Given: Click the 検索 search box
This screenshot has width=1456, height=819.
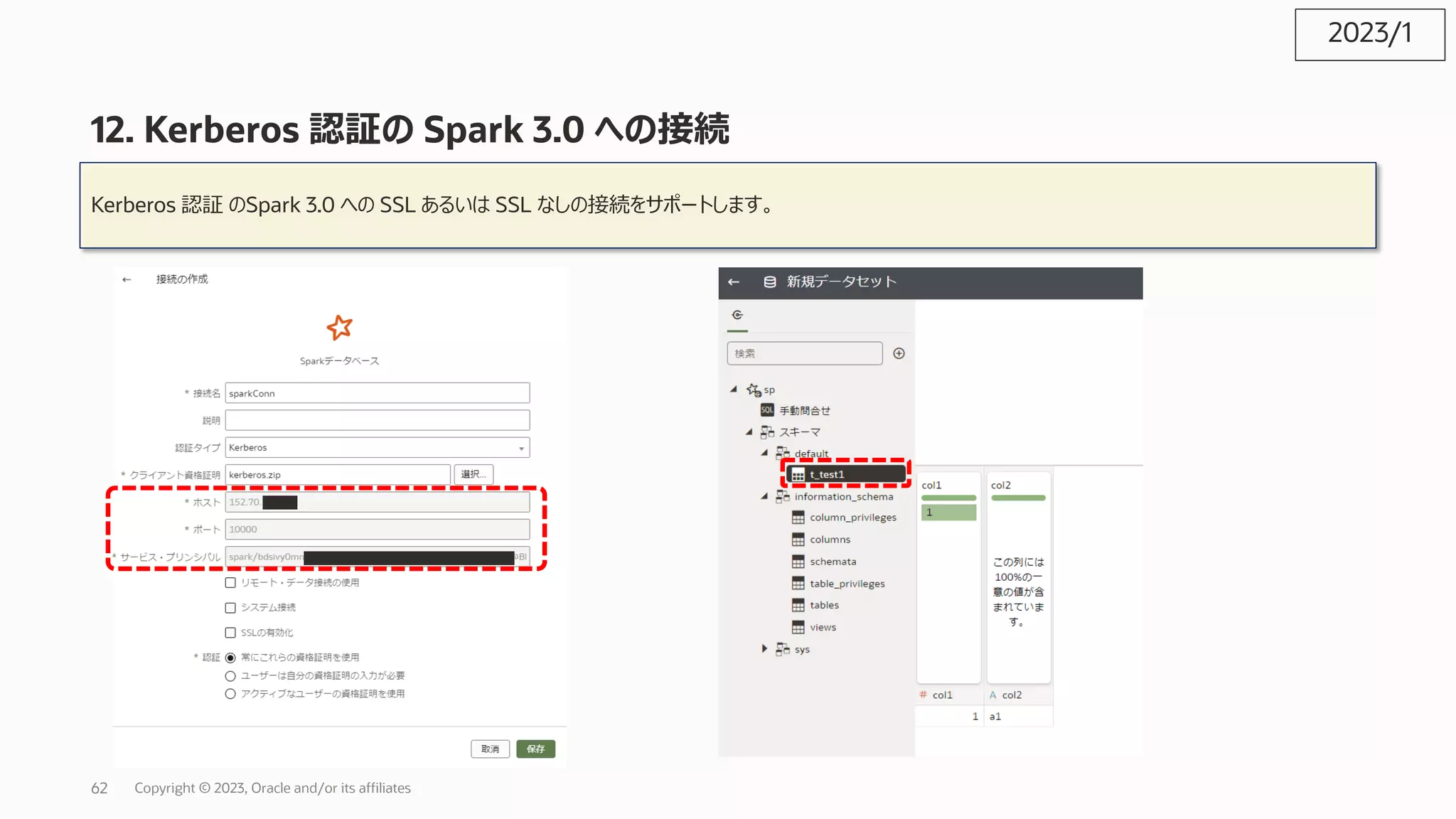Looking at the screenshot, I should pos(805,353).
